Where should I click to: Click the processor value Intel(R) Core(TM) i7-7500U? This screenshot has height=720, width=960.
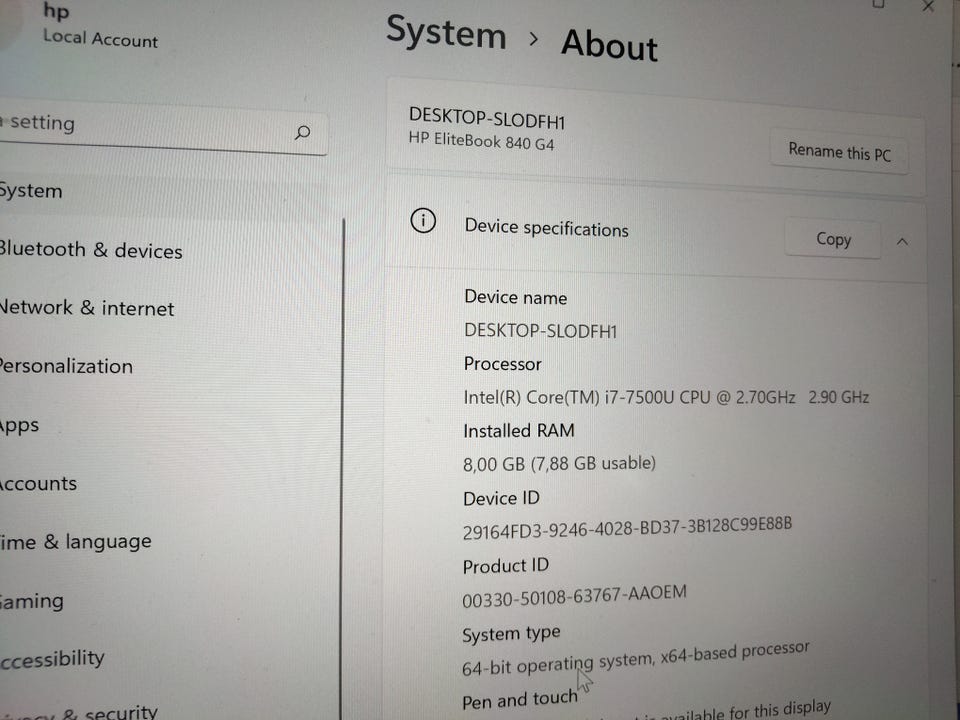click(x=666, y=397)
